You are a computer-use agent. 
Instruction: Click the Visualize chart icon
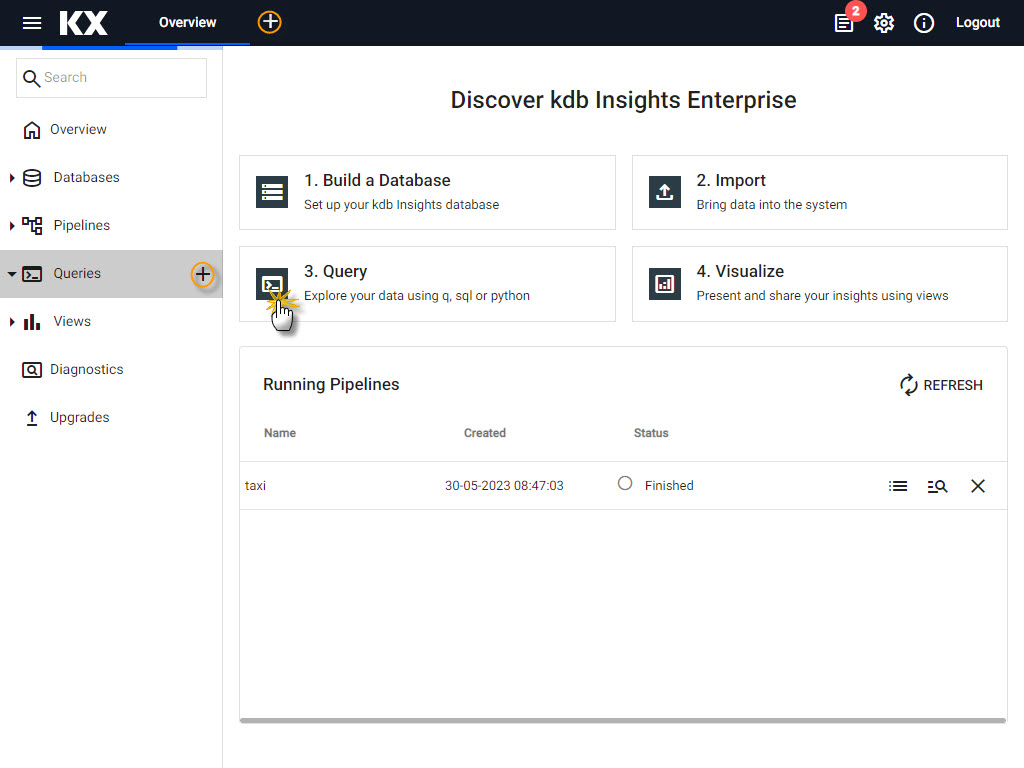(665, 283)
